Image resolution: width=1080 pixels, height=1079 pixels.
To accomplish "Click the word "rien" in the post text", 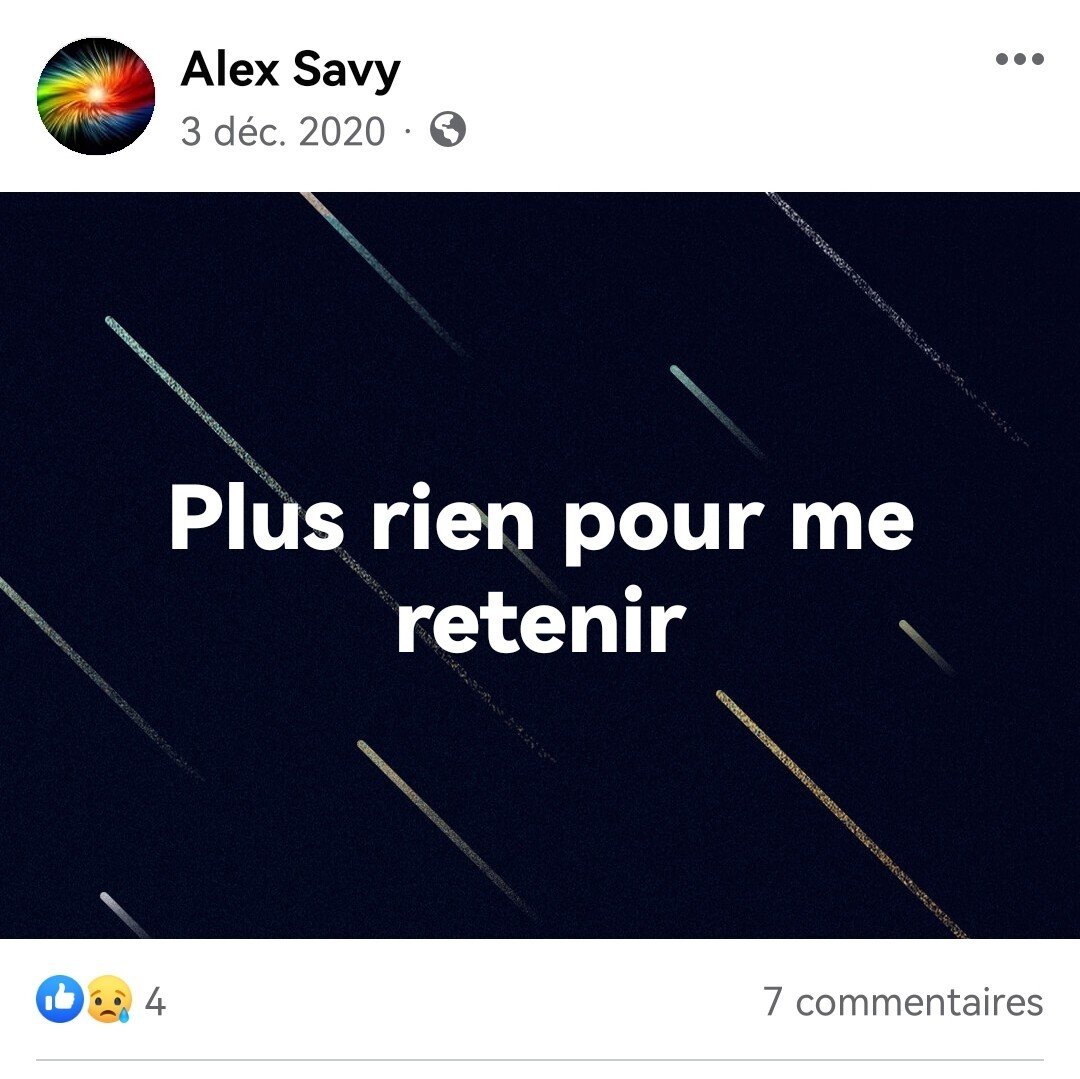I will click(453, 518).
